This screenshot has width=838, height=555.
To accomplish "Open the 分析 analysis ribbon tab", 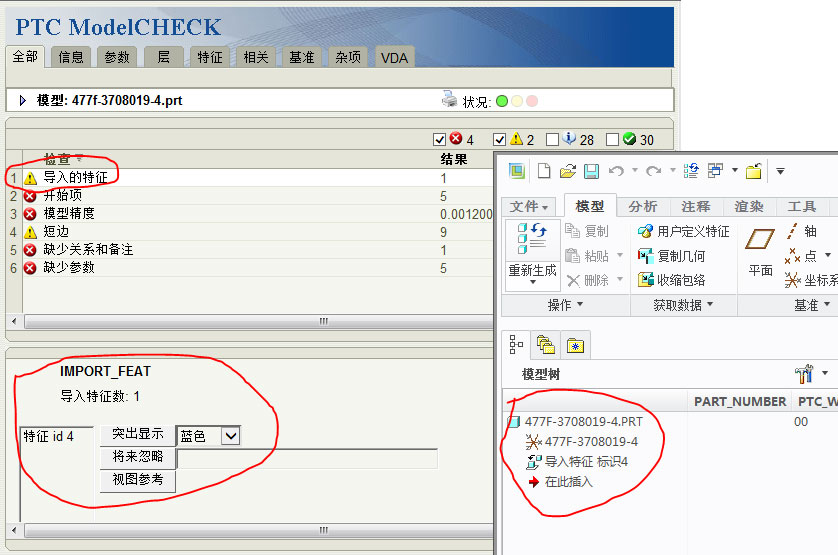I will coord(642,206).
